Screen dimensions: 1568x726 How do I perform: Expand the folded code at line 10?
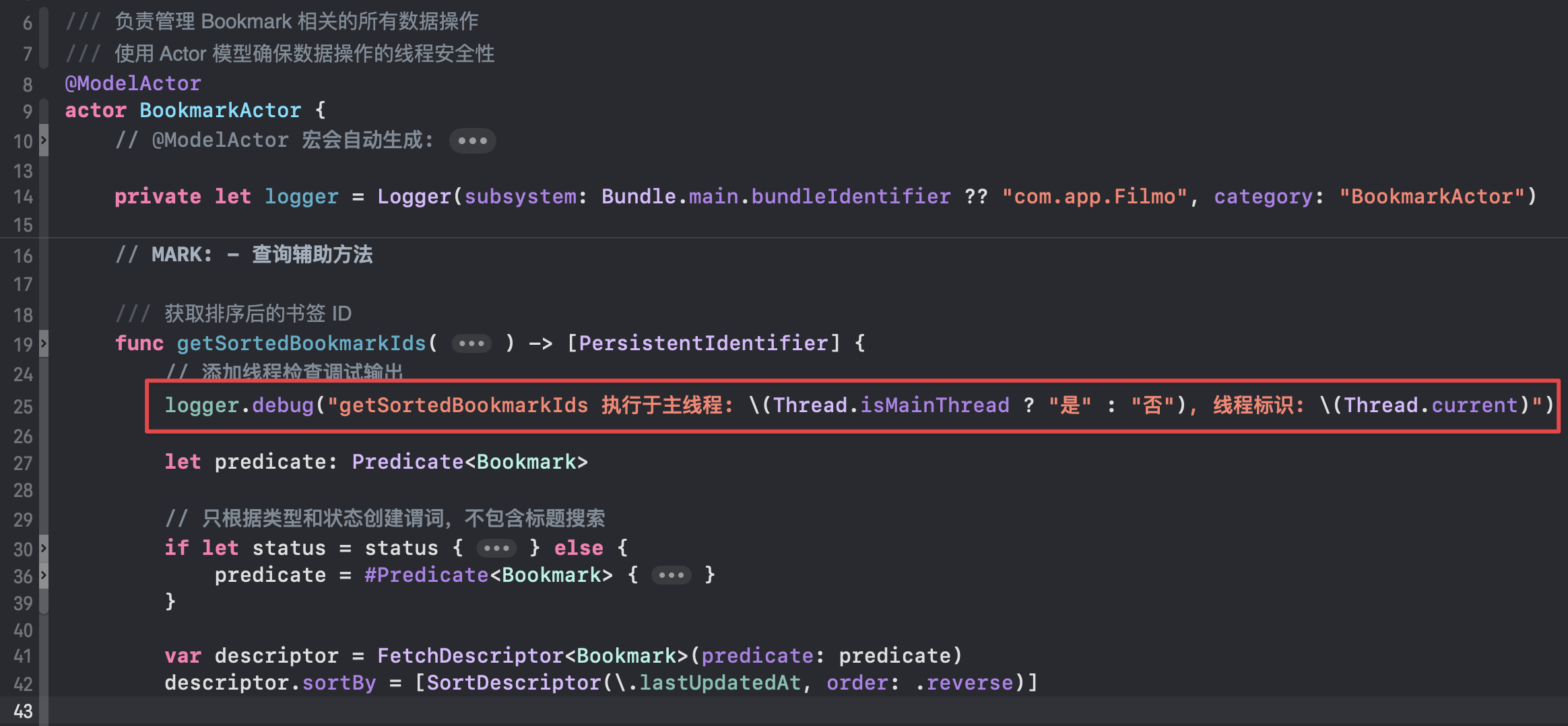pos(44,140)
